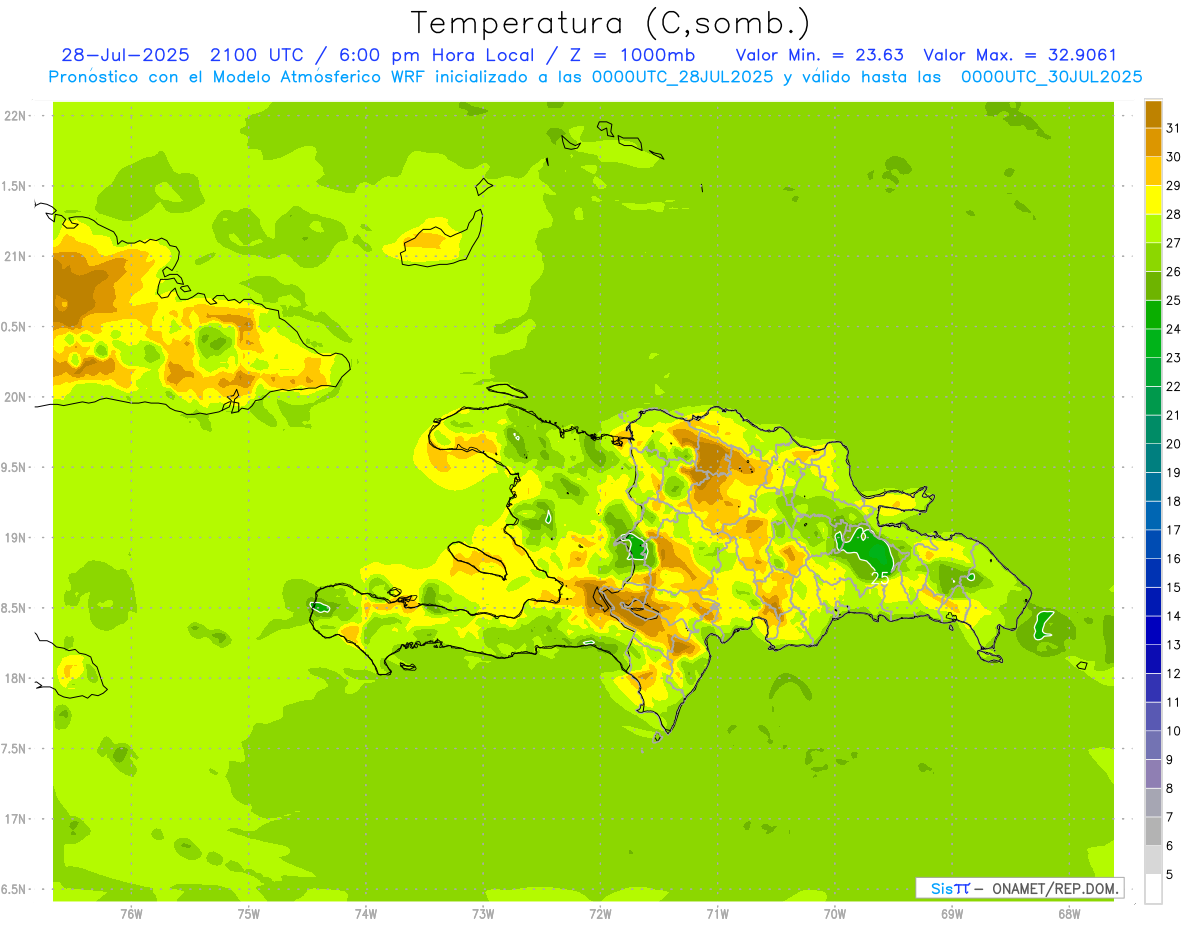This screenshot has height=927, width=1200.
Task: Click the '68W' longitude axis label
Action: pyautogui.click(x=1069, y=914)
